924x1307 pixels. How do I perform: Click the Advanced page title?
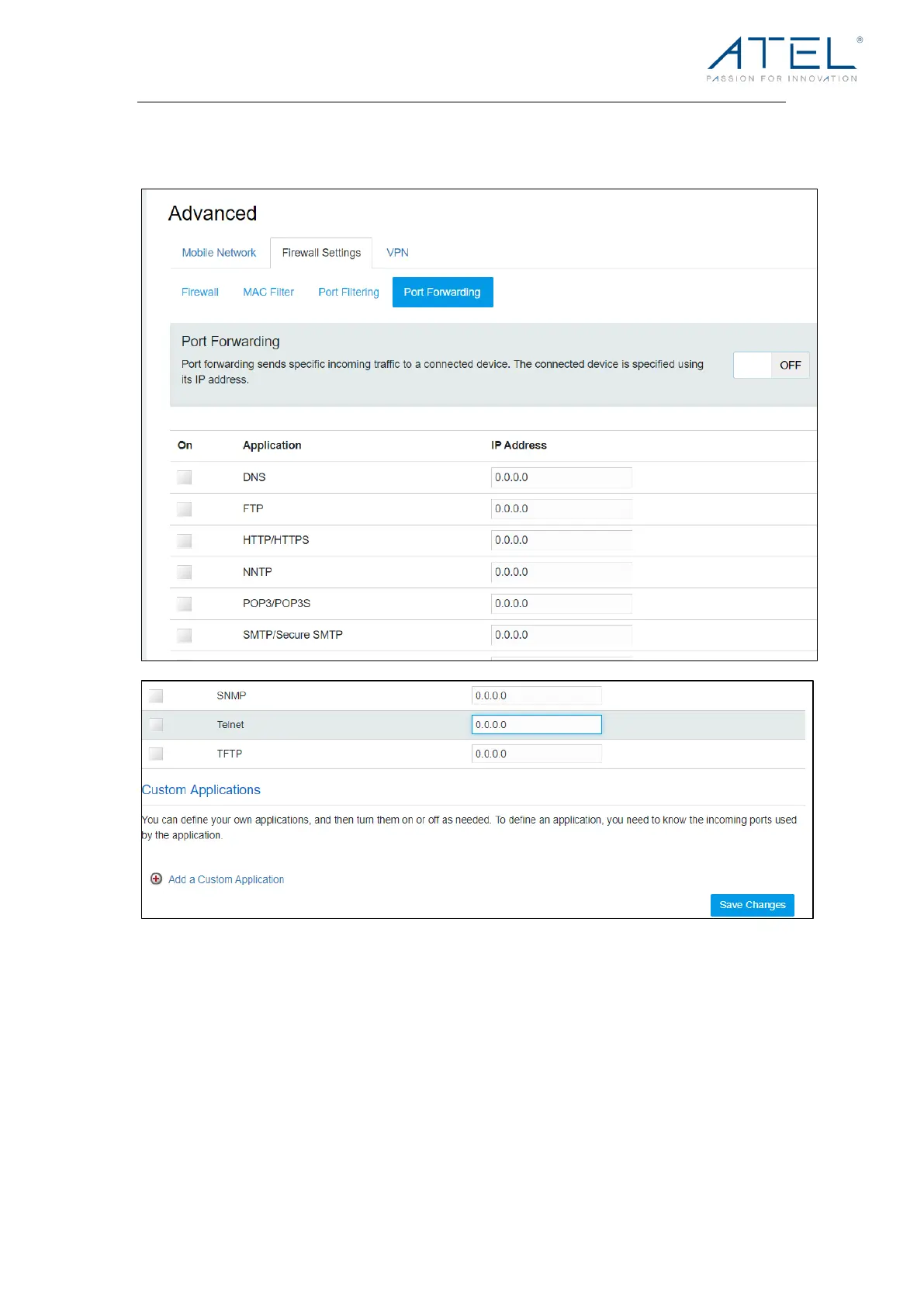pyautogui.click(x=213, y=213)
